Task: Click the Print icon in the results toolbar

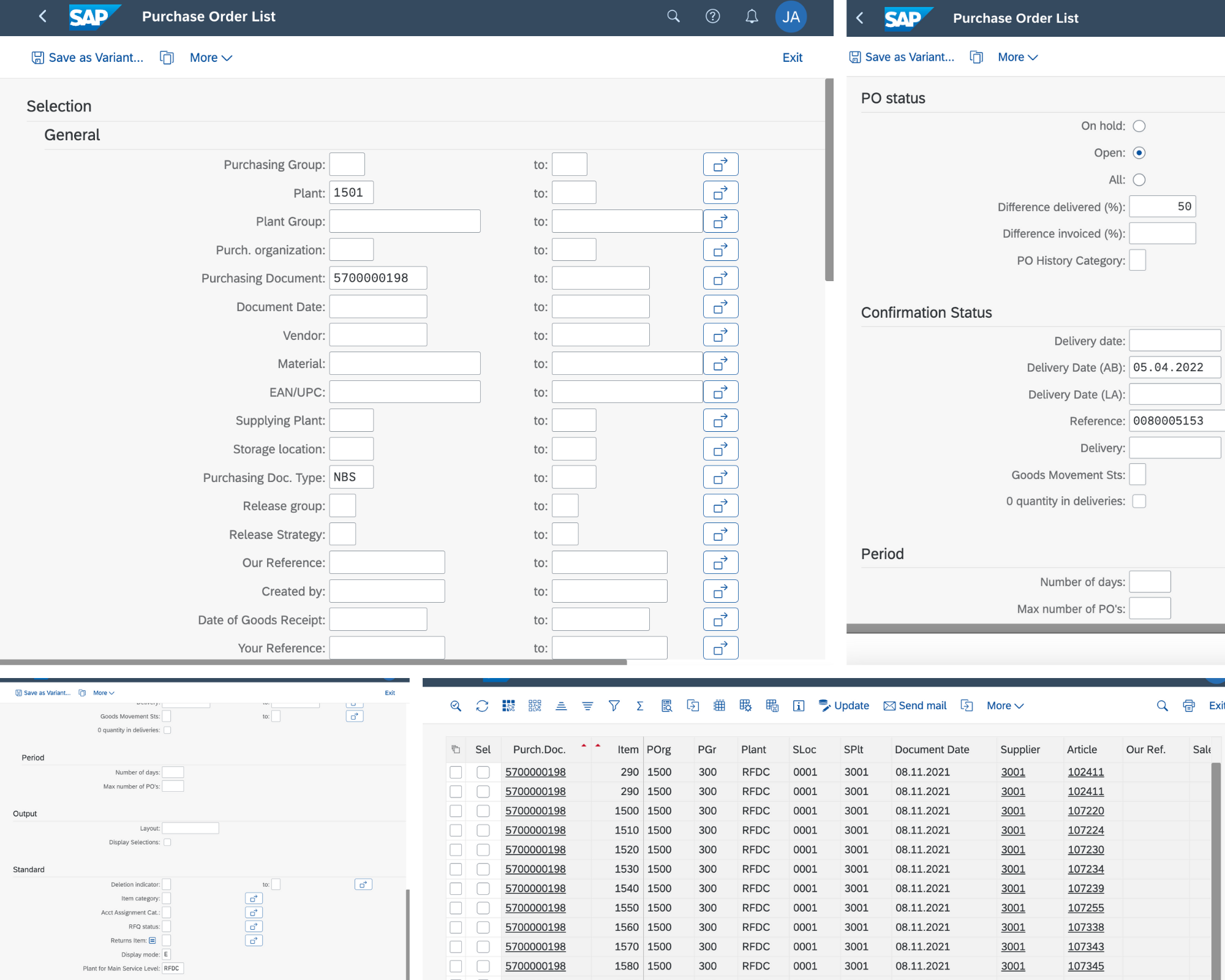Action: tap(1189, 706)
